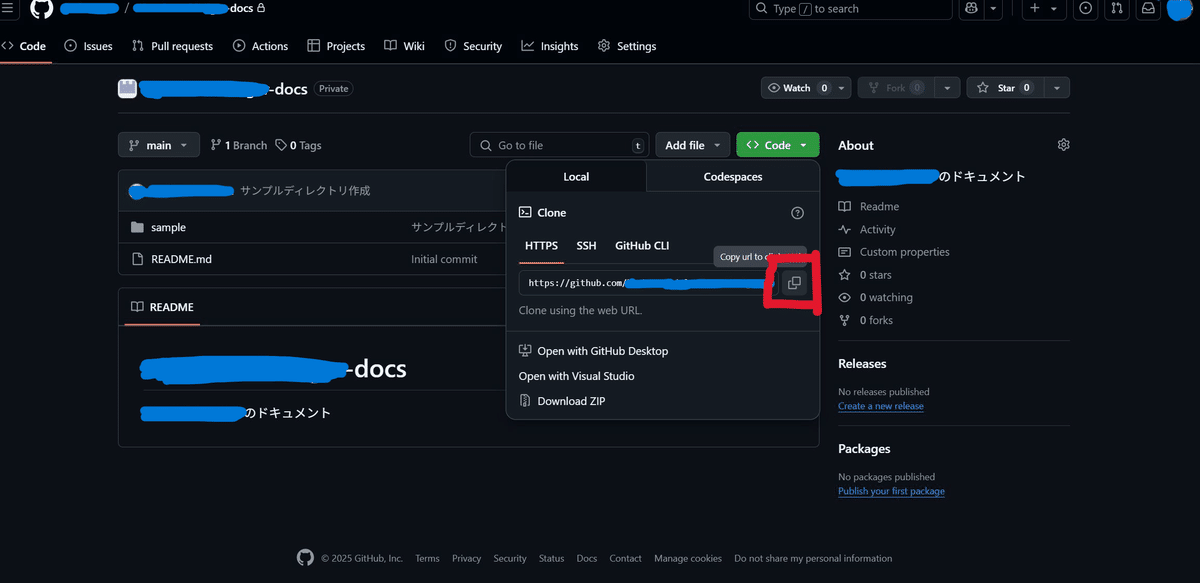Open the Activity link
This screenshot has height=583, width=1200.
867,229
